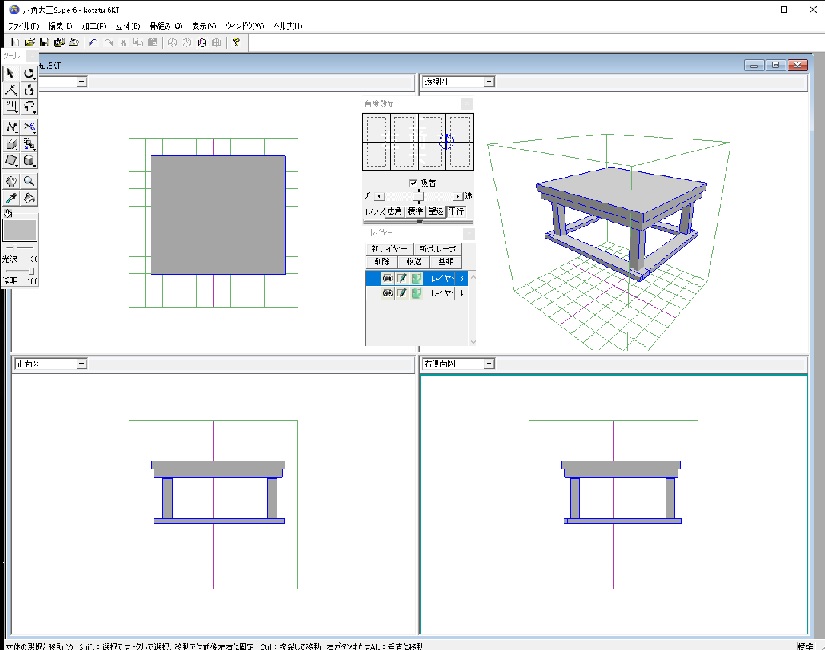Toggle pencil edit lock of the lower layer
Viewport: 825px width, 650px height.
click(x=401, y=293)
